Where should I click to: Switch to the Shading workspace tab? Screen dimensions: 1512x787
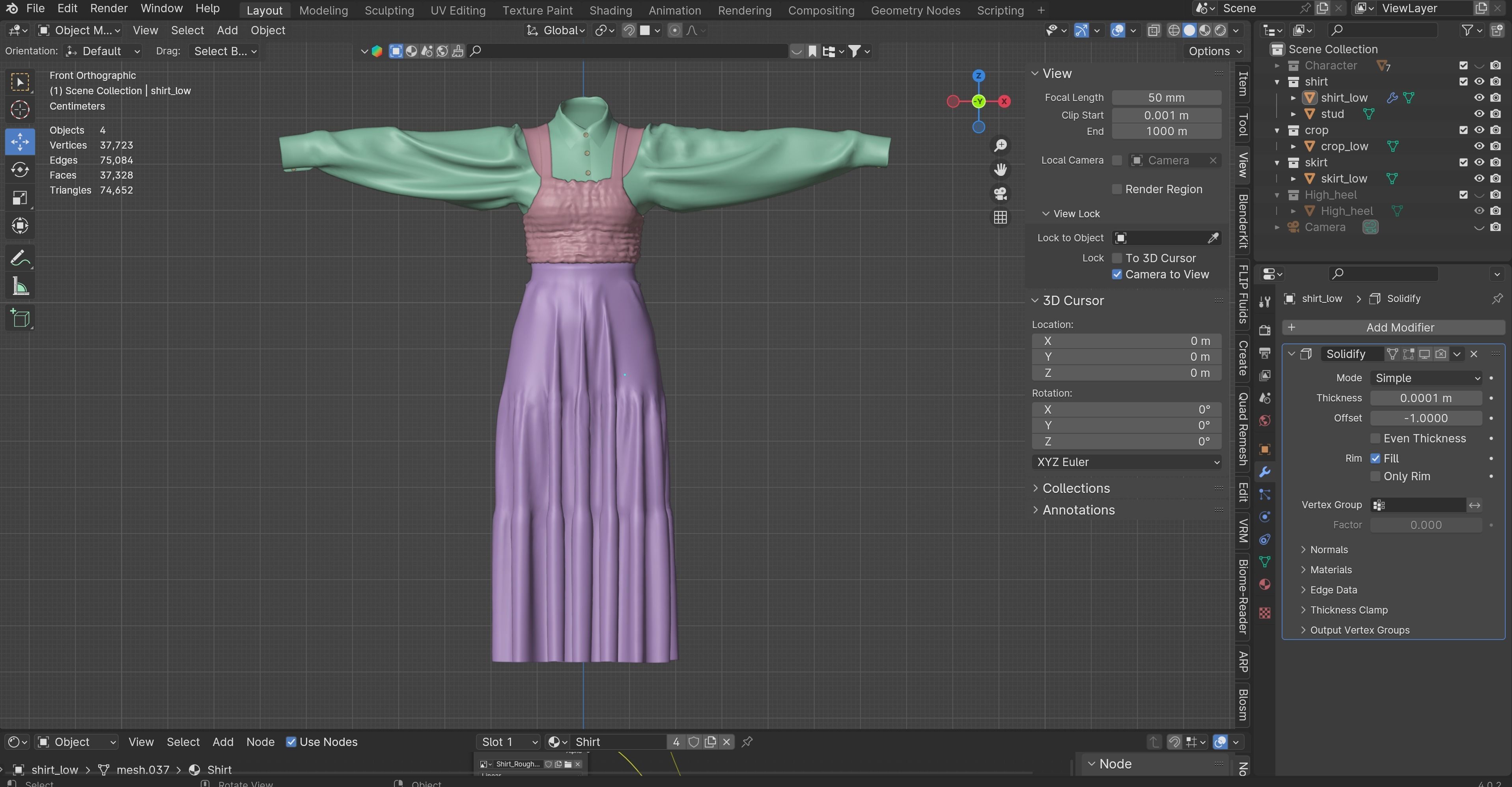click(x=610, y=10)
